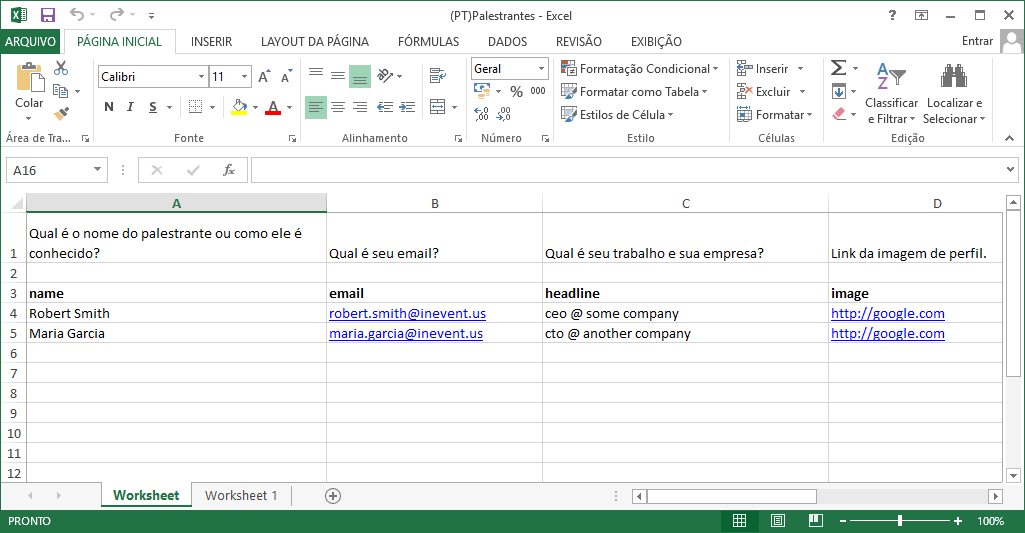Image resolution: width=1025 pixels, height=533 pixels.
Task: Switch to REVISÃO tab
Action: tap(579, 41)
